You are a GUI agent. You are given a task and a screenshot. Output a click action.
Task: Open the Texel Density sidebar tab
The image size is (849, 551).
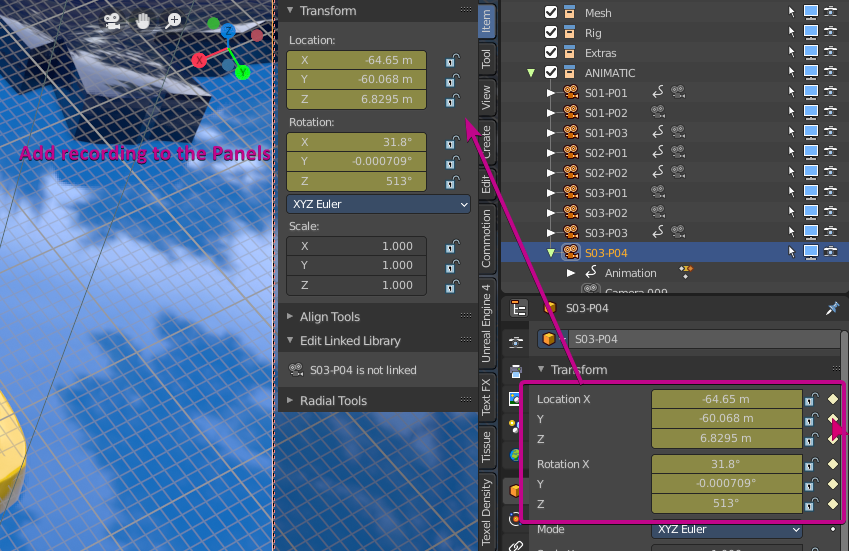[486, 511]
